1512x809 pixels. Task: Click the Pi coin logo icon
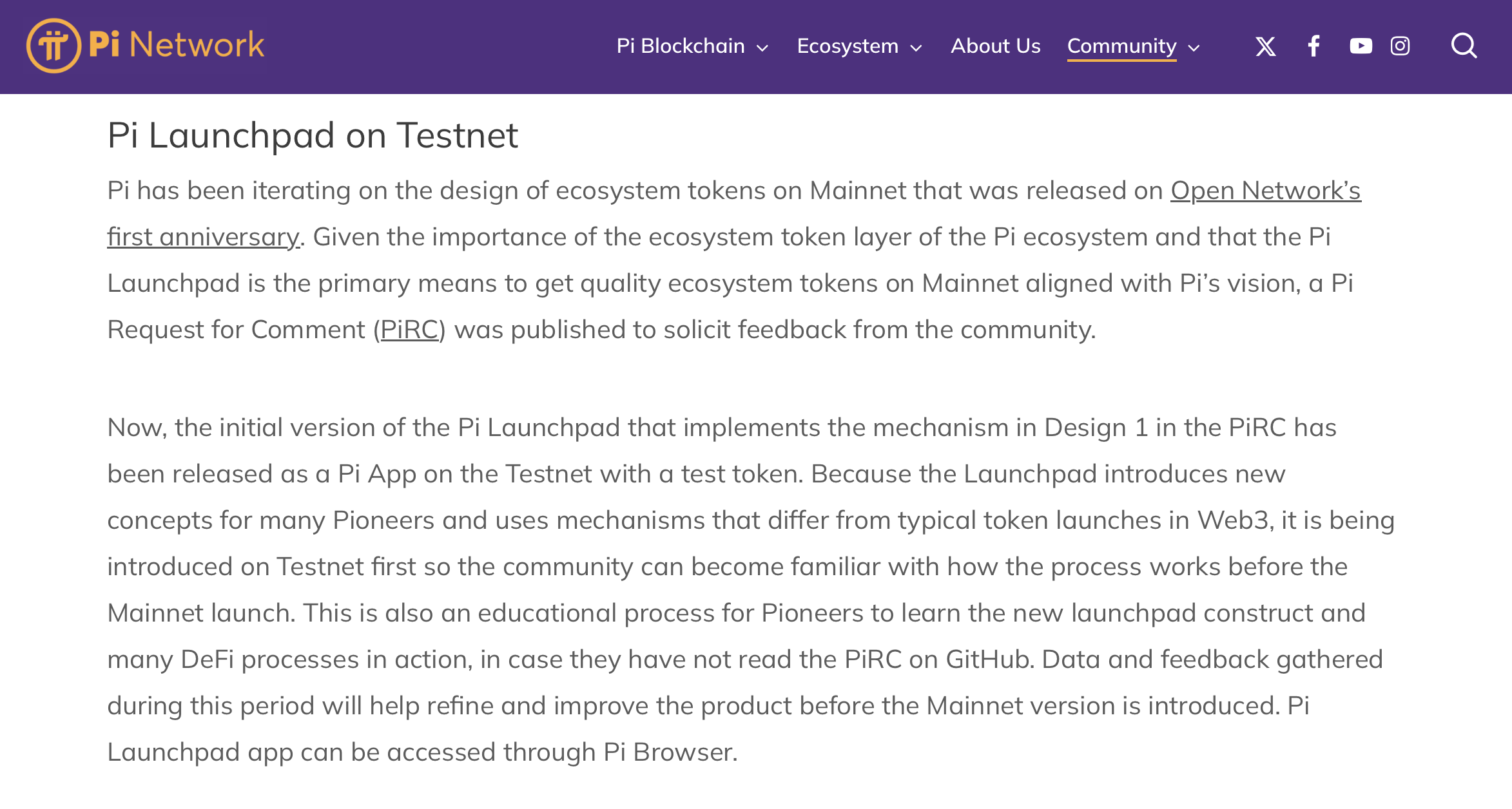click(53, 46)
